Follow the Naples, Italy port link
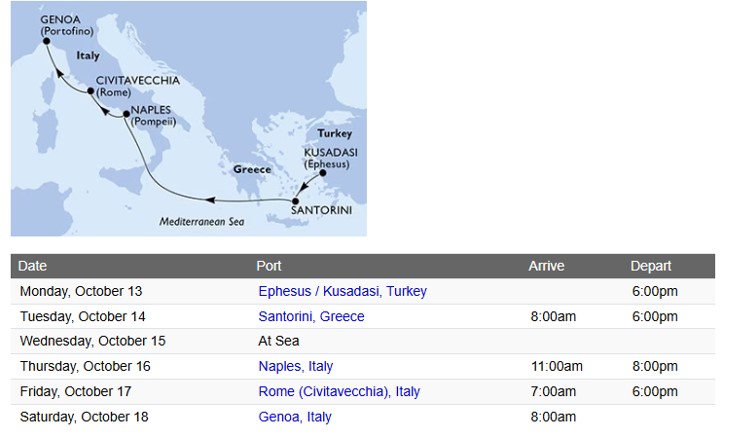This screenshot has width=746, height=434. (295, 366)
